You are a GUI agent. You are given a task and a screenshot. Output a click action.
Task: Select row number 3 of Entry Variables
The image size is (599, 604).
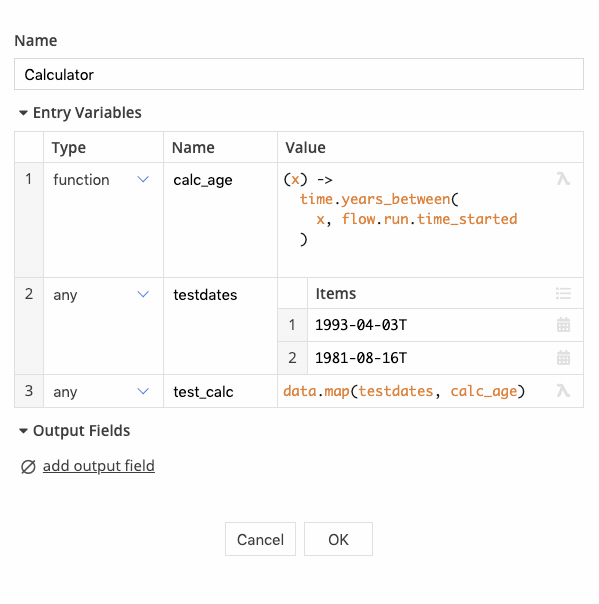point(29,391)
